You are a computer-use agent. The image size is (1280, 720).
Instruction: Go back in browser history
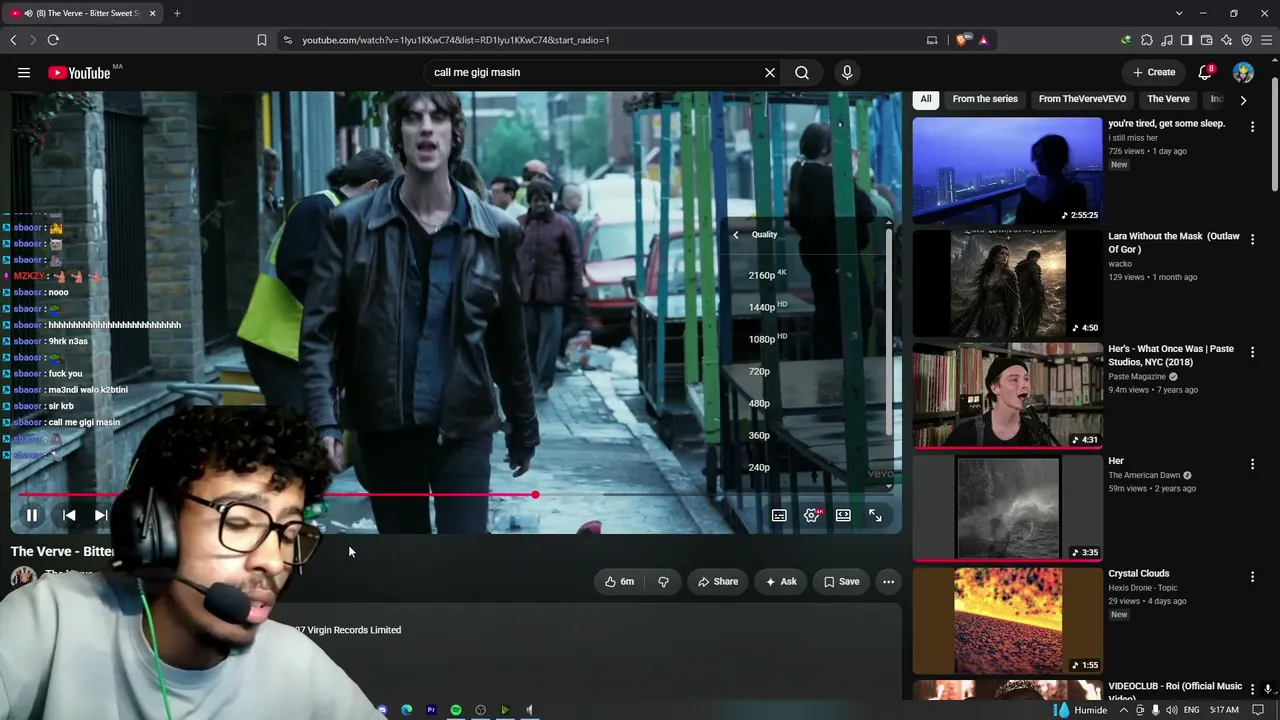point(13,40)
